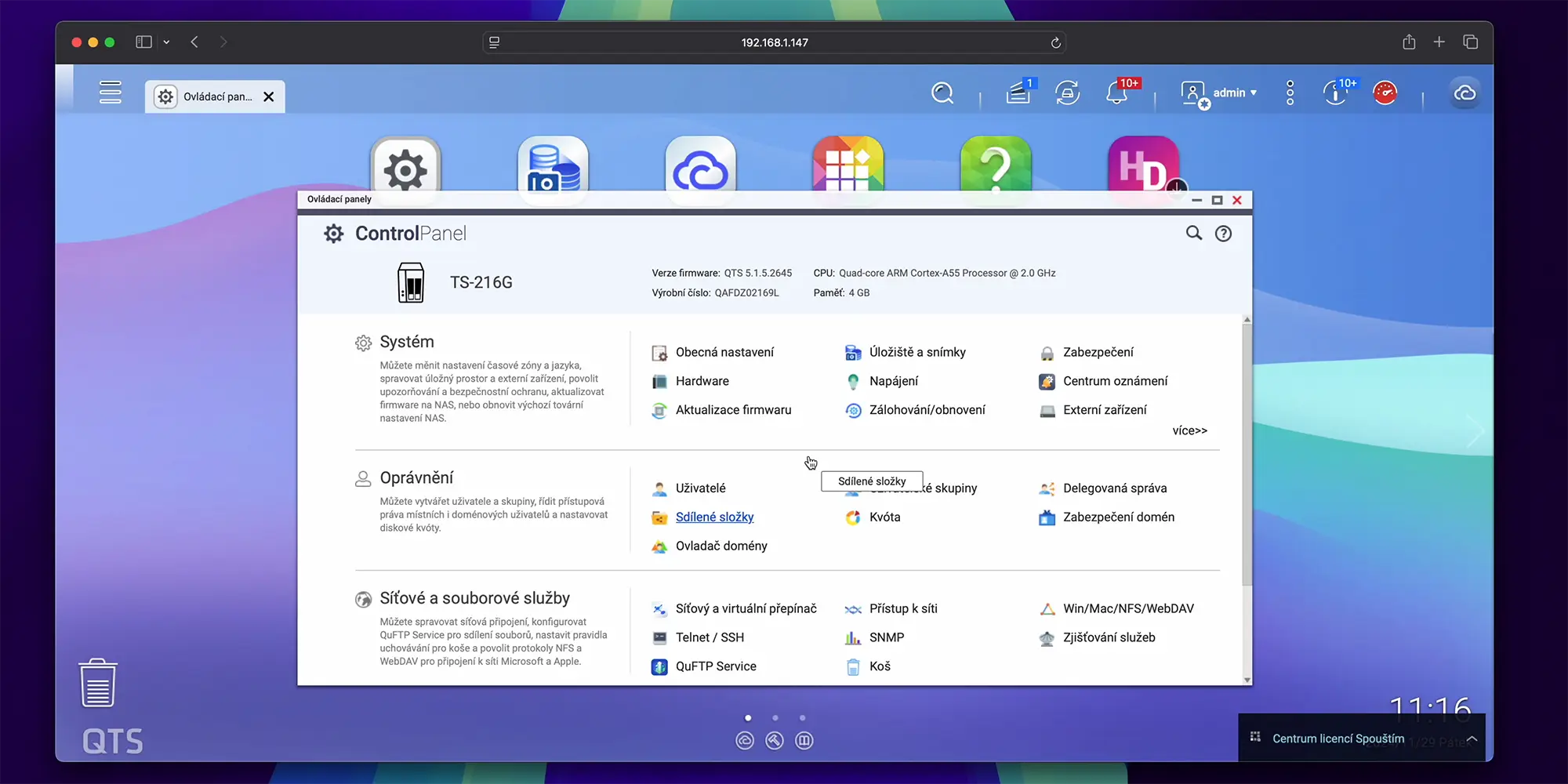Open background tasks icon with badge 1
The height and width of the screenshot is (784, 1568).
[1018, 93]
